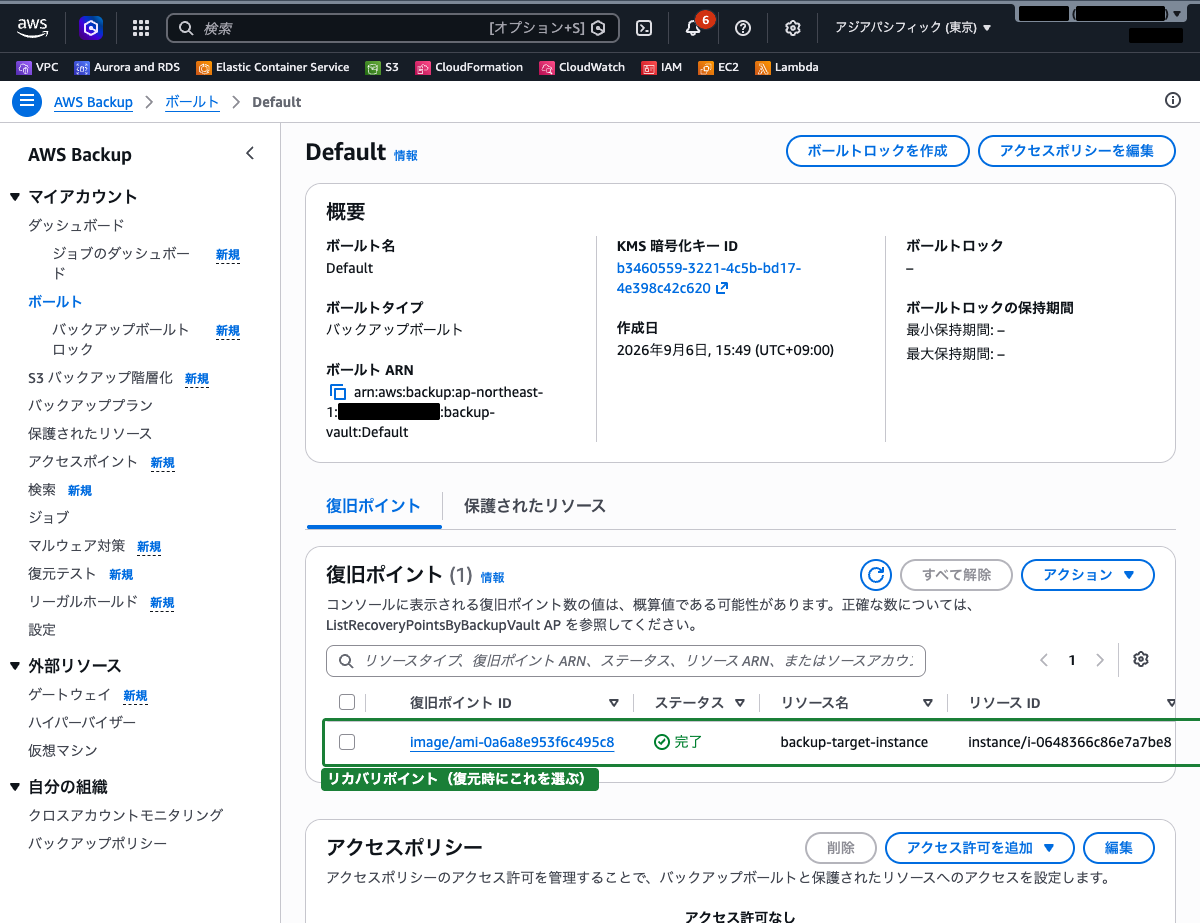Open ジョブ in sidebar
Image resolution: width=1200 pixels, height=923 pixels.
(48, 517)
